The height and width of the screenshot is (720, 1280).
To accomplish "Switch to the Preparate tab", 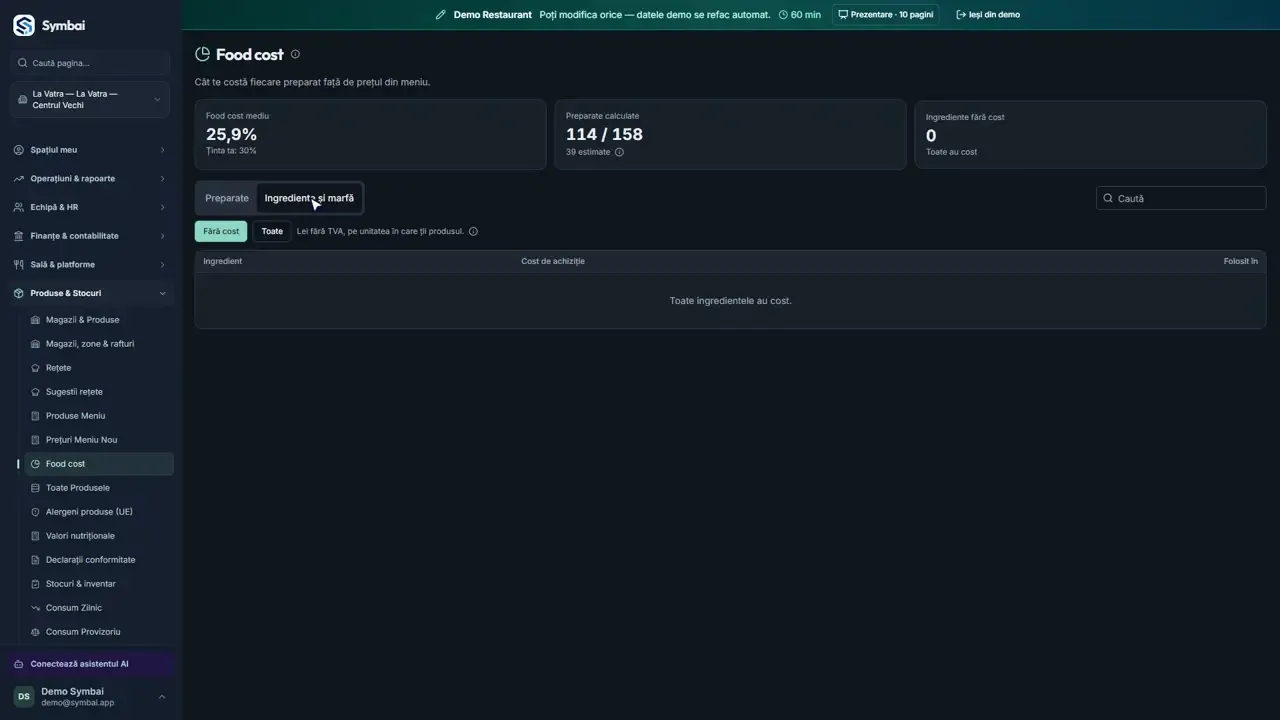I will 227,198.
